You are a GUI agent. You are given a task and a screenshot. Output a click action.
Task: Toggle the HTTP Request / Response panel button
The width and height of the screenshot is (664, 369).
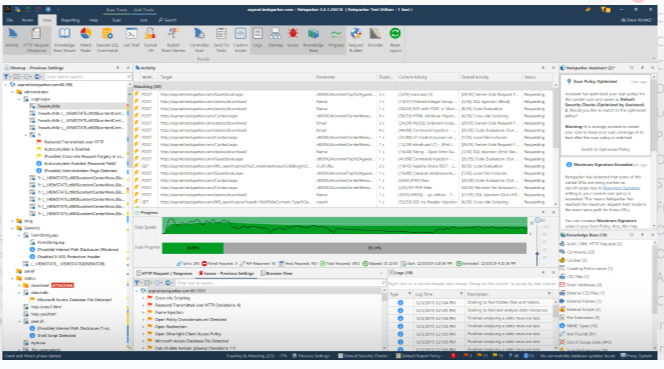[36, 40]
